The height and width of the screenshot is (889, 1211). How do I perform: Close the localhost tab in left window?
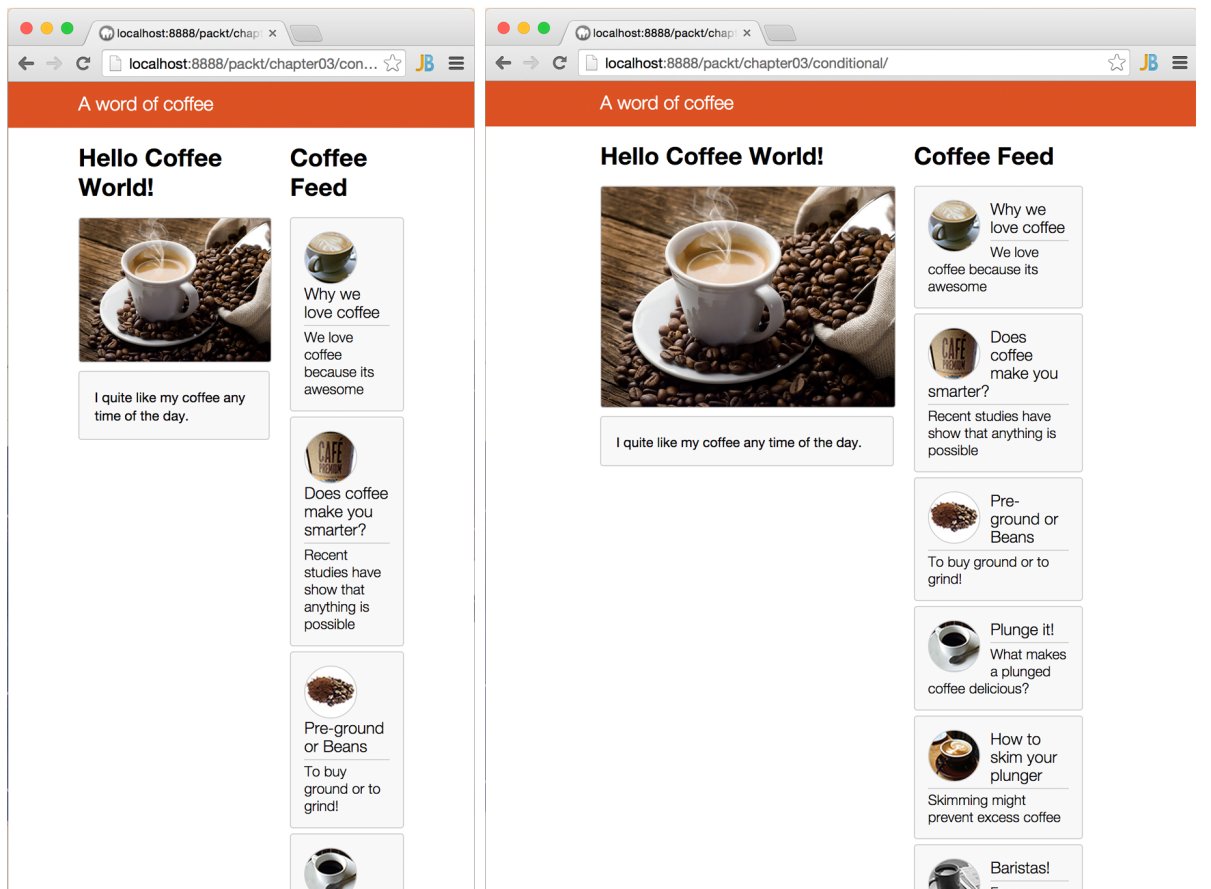273,33
